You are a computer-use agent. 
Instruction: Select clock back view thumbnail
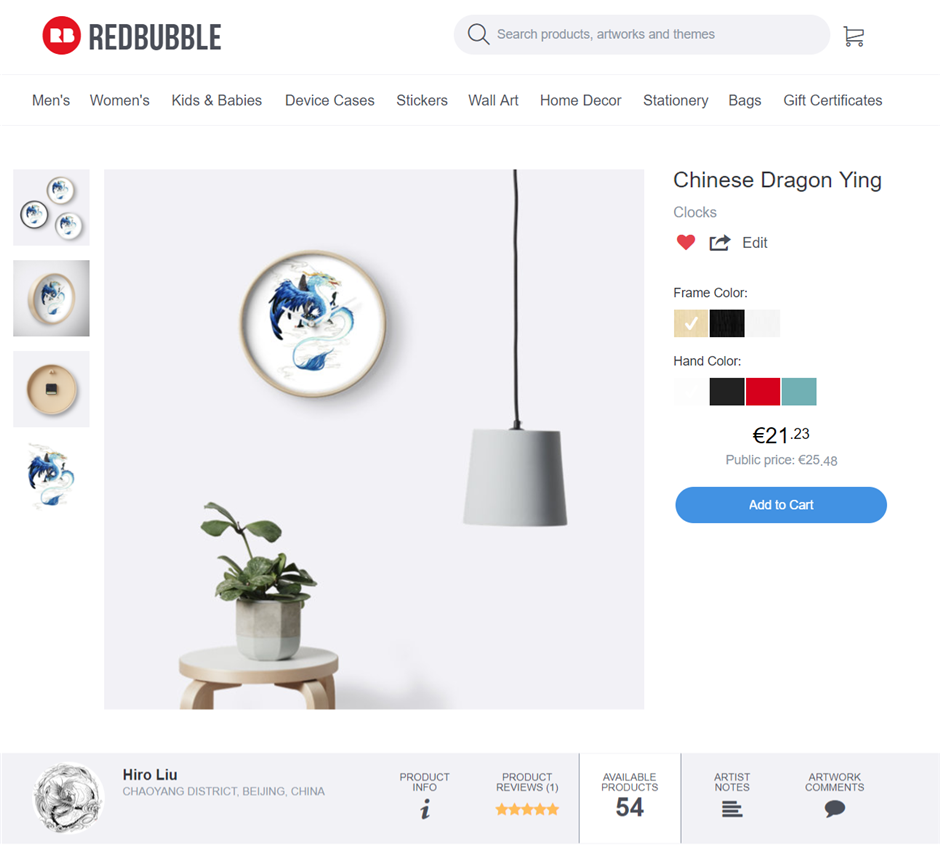tap(51, 389)
